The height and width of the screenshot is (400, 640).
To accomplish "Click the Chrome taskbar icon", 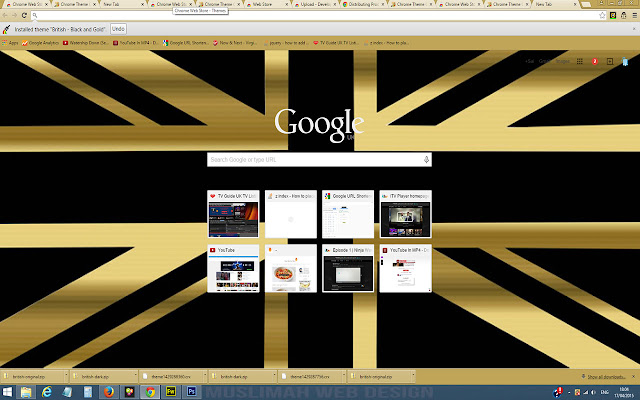I will 150,392.
